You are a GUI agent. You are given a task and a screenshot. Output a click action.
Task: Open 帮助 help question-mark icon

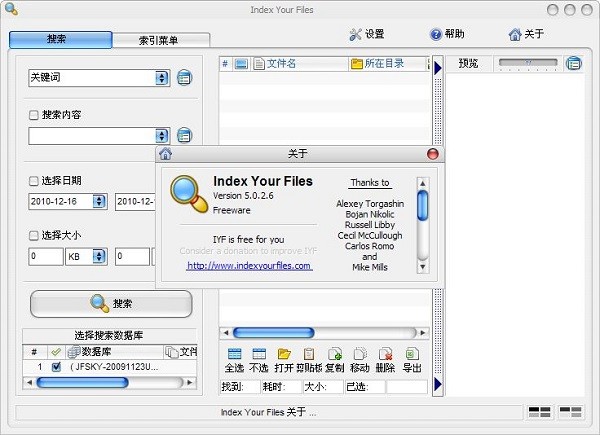pos(435,34)
